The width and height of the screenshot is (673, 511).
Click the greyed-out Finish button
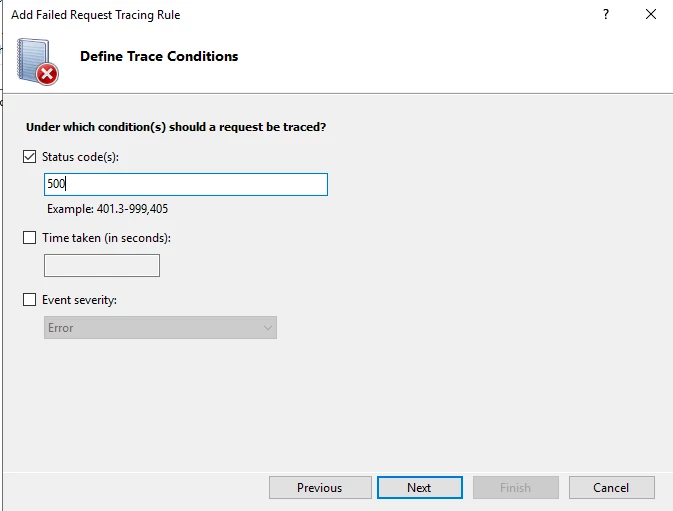click(x=516, y=487)
